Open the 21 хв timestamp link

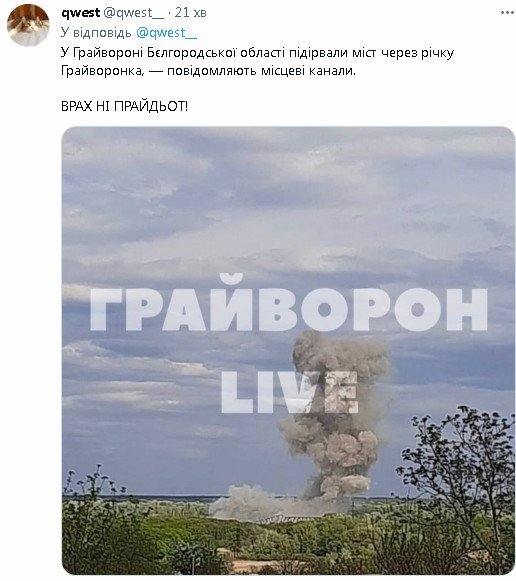[x=190, y=13]
